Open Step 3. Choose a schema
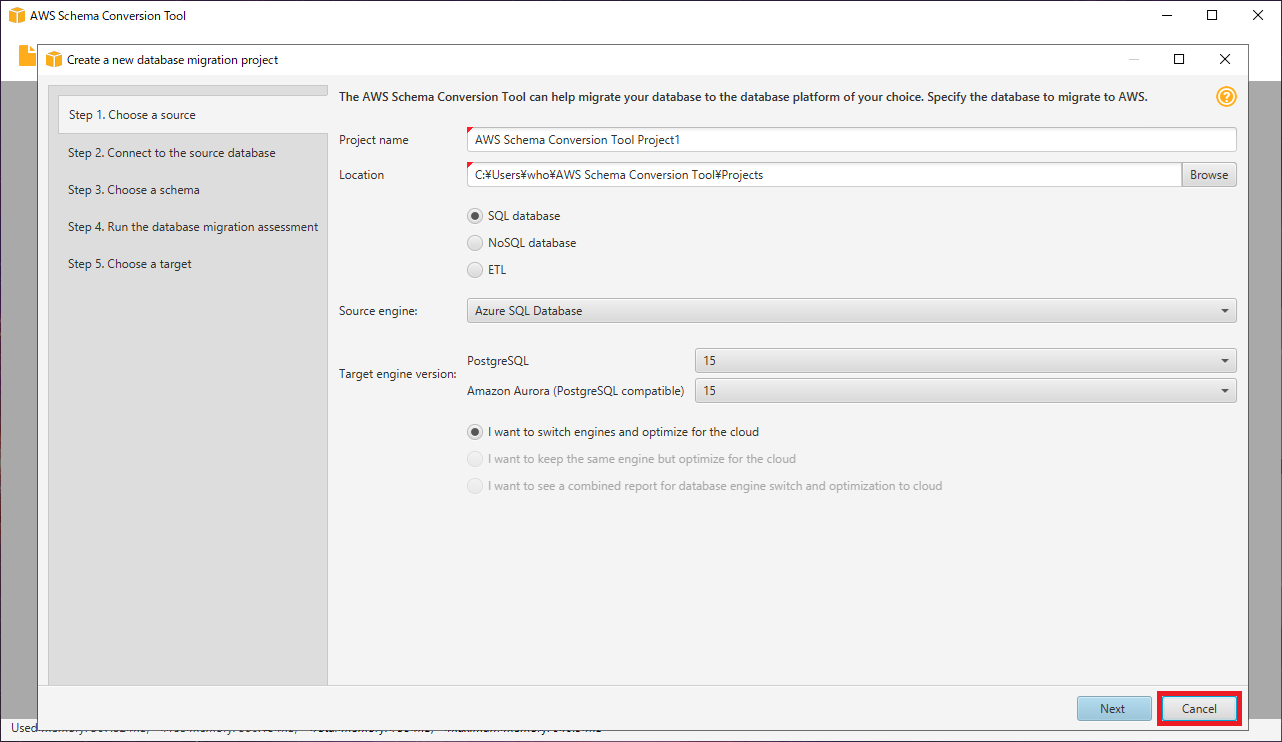1282x742 pixels. coord(134,190)
